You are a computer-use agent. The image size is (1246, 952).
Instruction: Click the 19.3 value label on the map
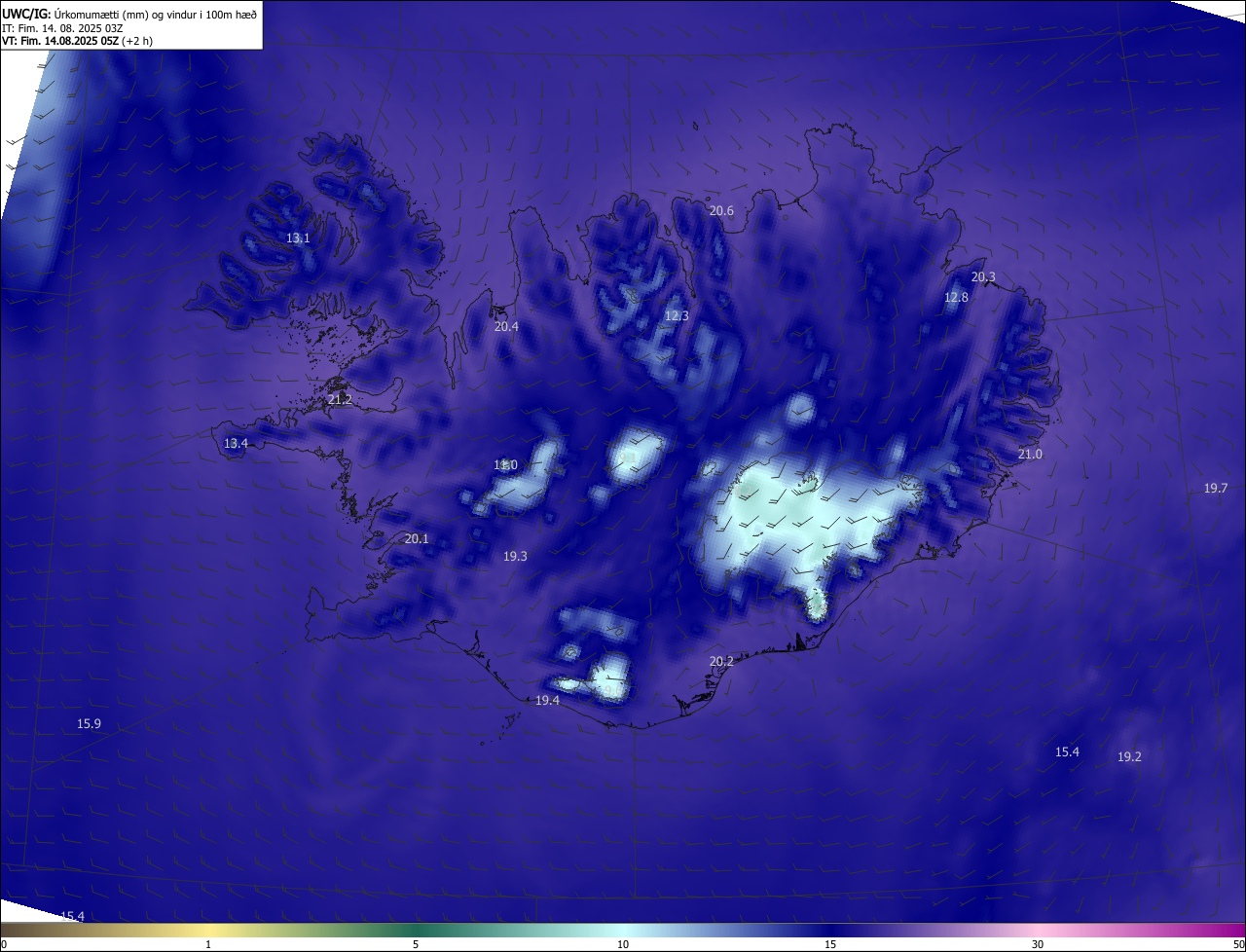515,556
